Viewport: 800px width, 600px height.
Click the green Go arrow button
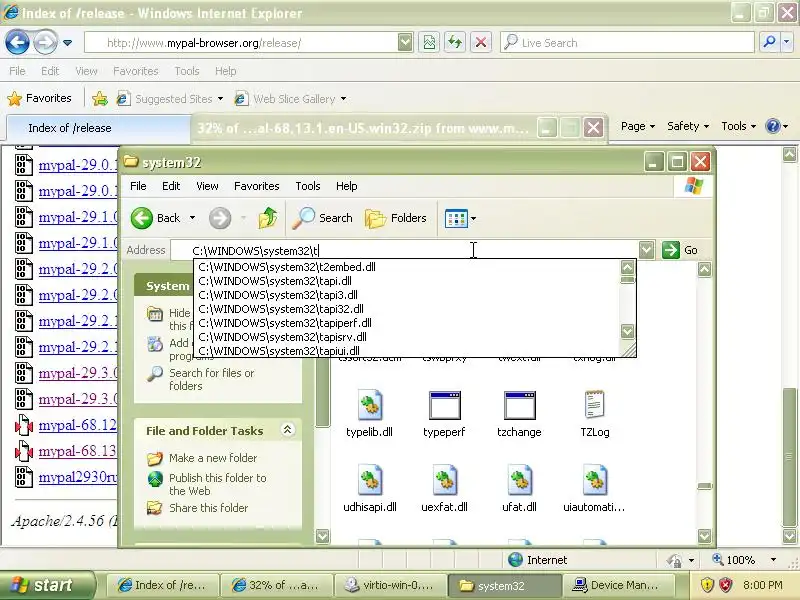[670, 250]
